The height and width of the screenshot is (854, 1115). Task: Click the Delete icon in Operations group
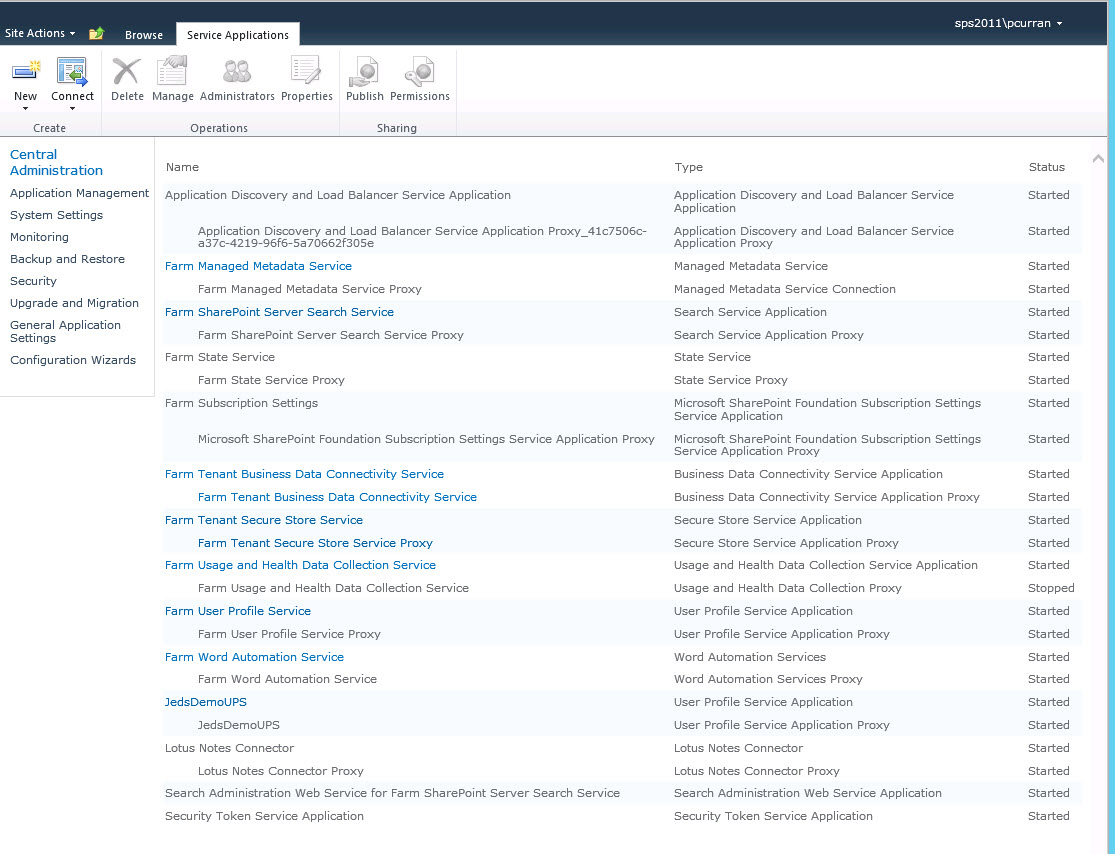tap(127, 70)
